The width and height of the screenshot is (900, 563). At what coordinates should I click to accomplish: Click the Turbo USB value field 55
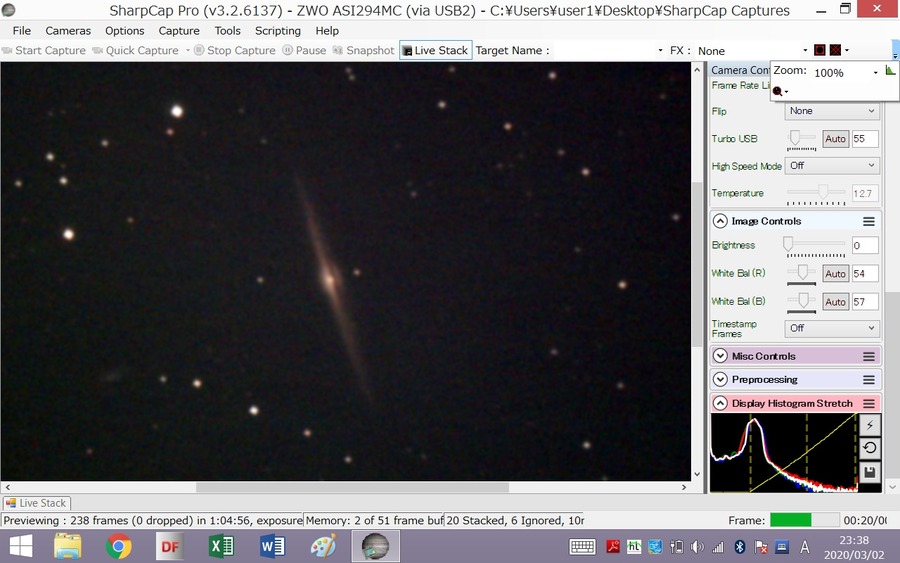(x=865, y=139)
